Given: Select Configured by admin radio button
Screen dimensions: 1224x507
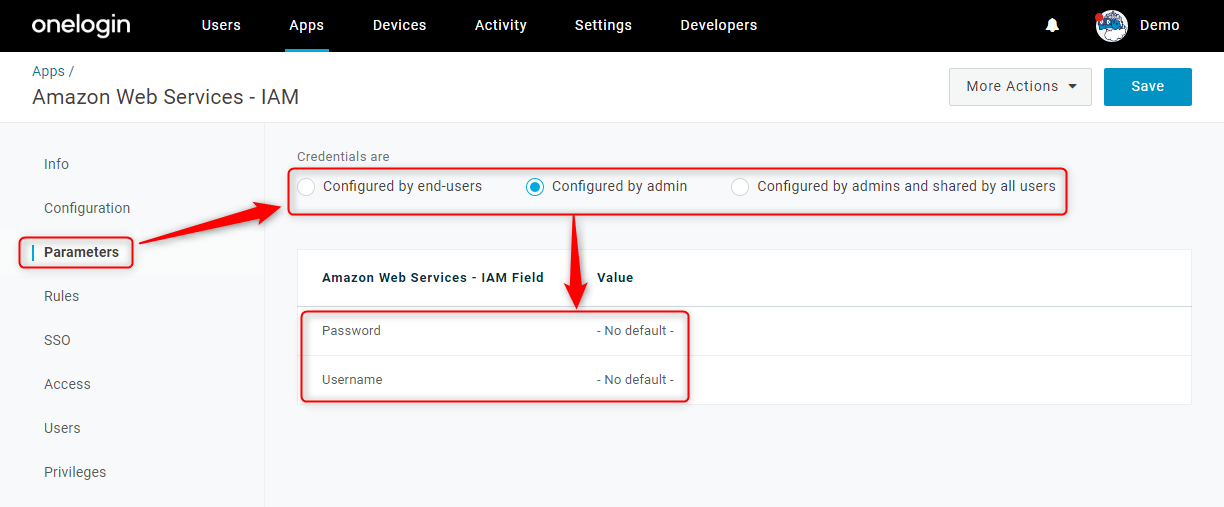Looking at the screenshot, I should (x=535, y=187).
